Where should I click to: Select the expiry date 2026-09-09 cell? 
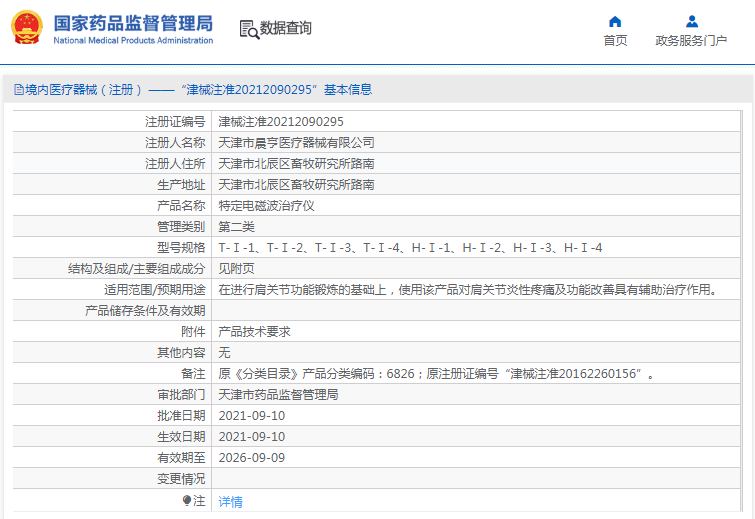click(252, 457)
